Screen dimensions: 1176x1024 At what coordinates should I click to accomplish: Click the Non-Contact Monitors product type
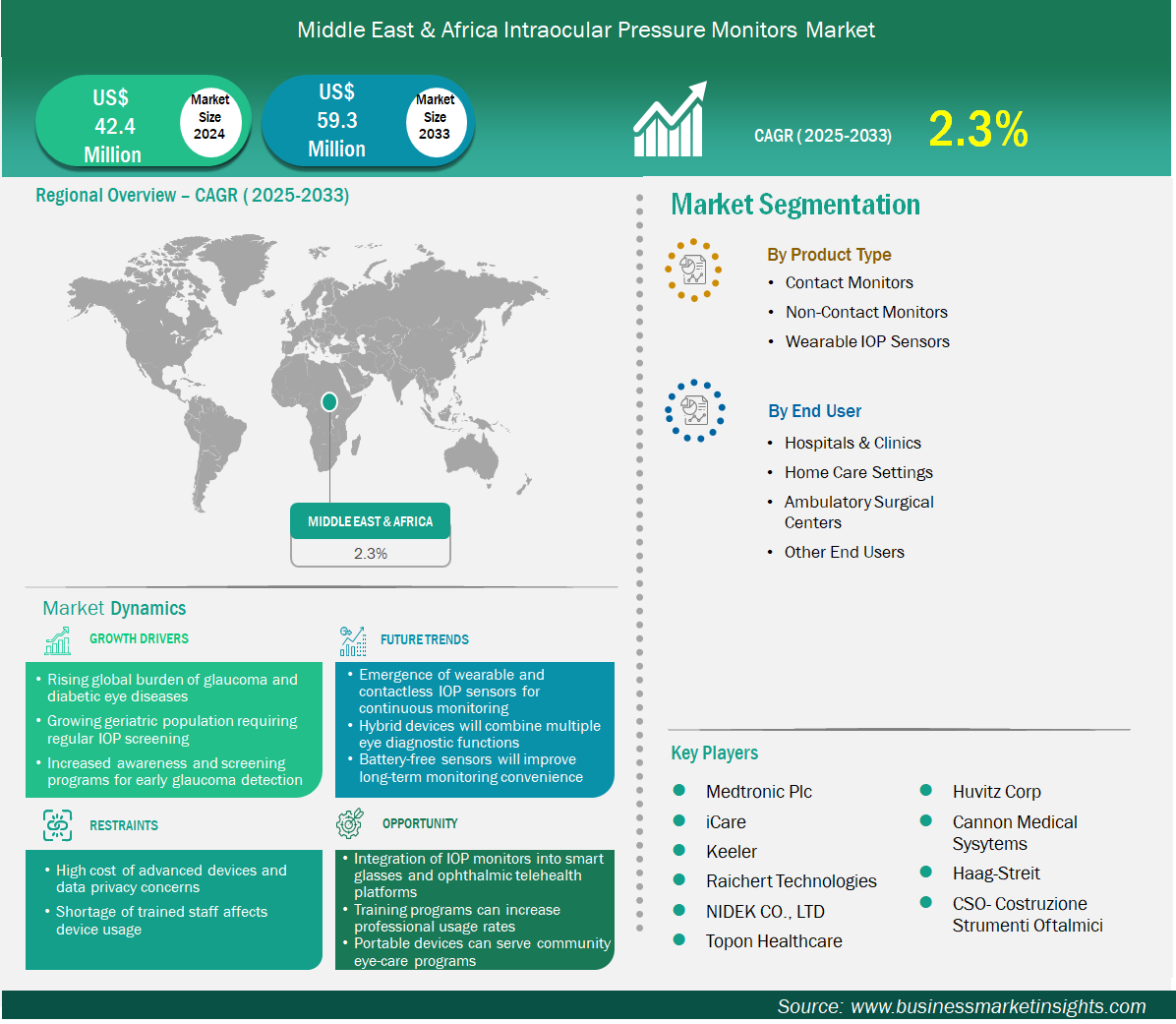(865, 312)
